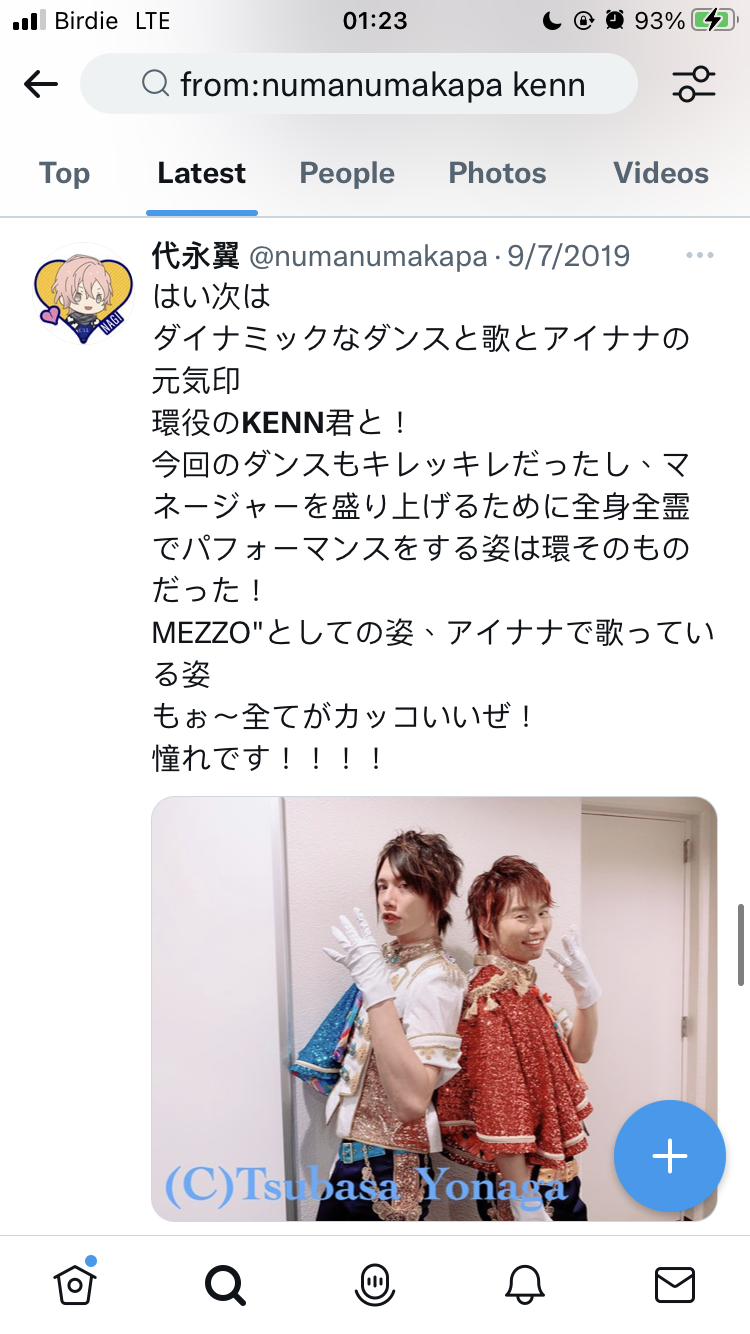Switch to the People tab

[347, 173]
